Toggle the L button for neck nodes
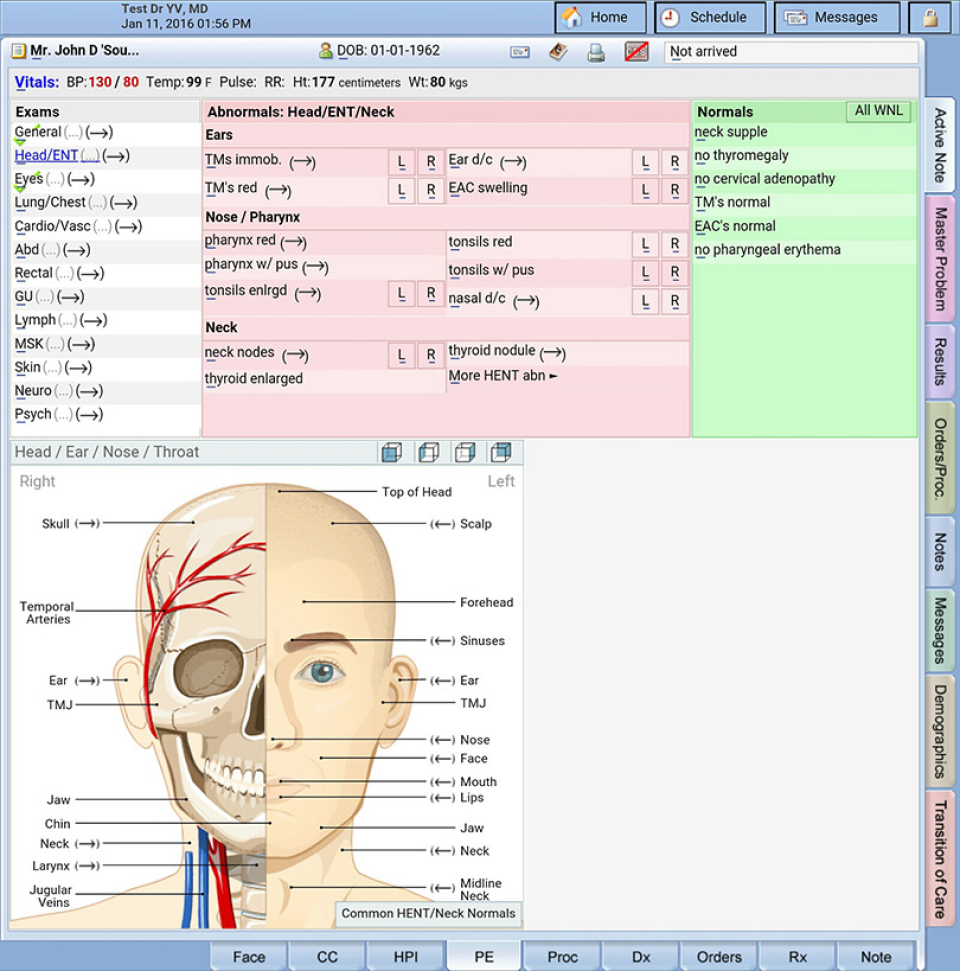 [x=402, y=355]
